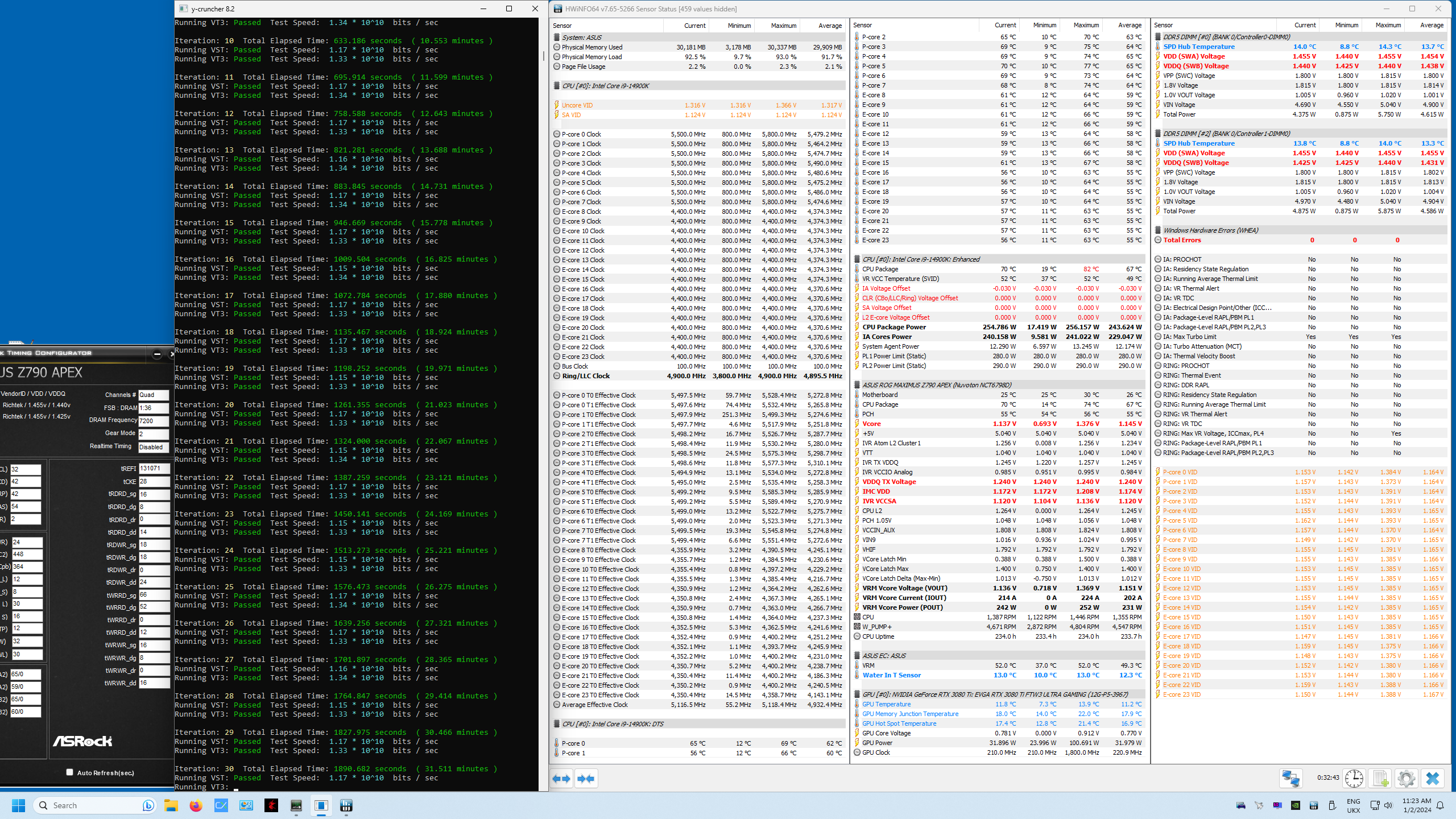Click the Average column header

(829, 26)
